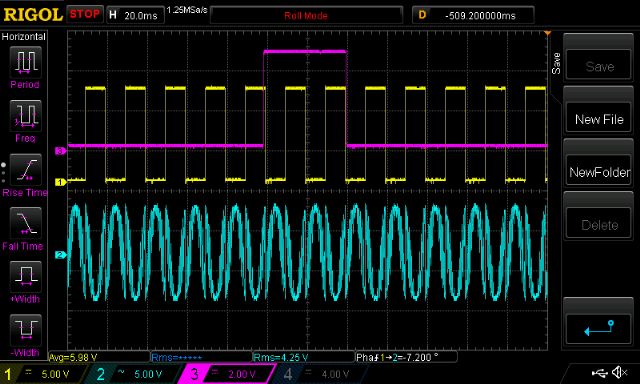Toggle the muted speaker sound icon
The width and height of the screenshot is (640, 384).
pos(620,372)
